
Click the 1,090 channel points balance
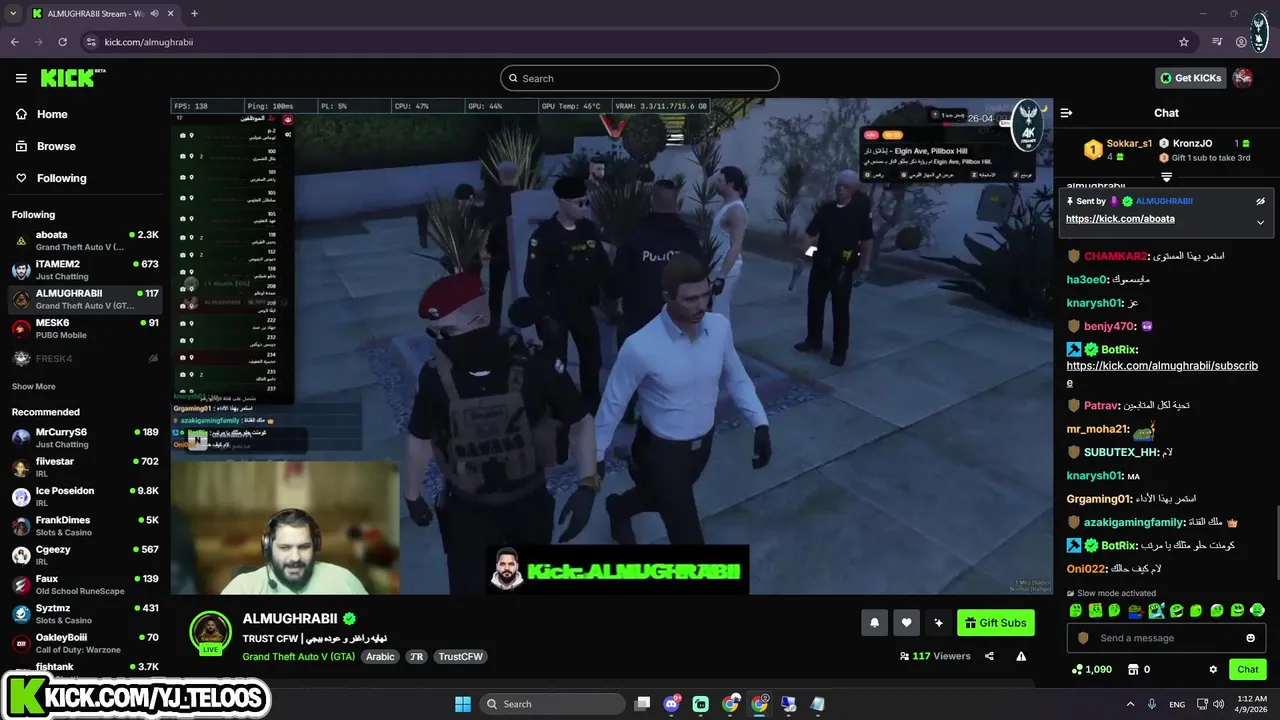pyautogui.click(x=1091, y=669)
